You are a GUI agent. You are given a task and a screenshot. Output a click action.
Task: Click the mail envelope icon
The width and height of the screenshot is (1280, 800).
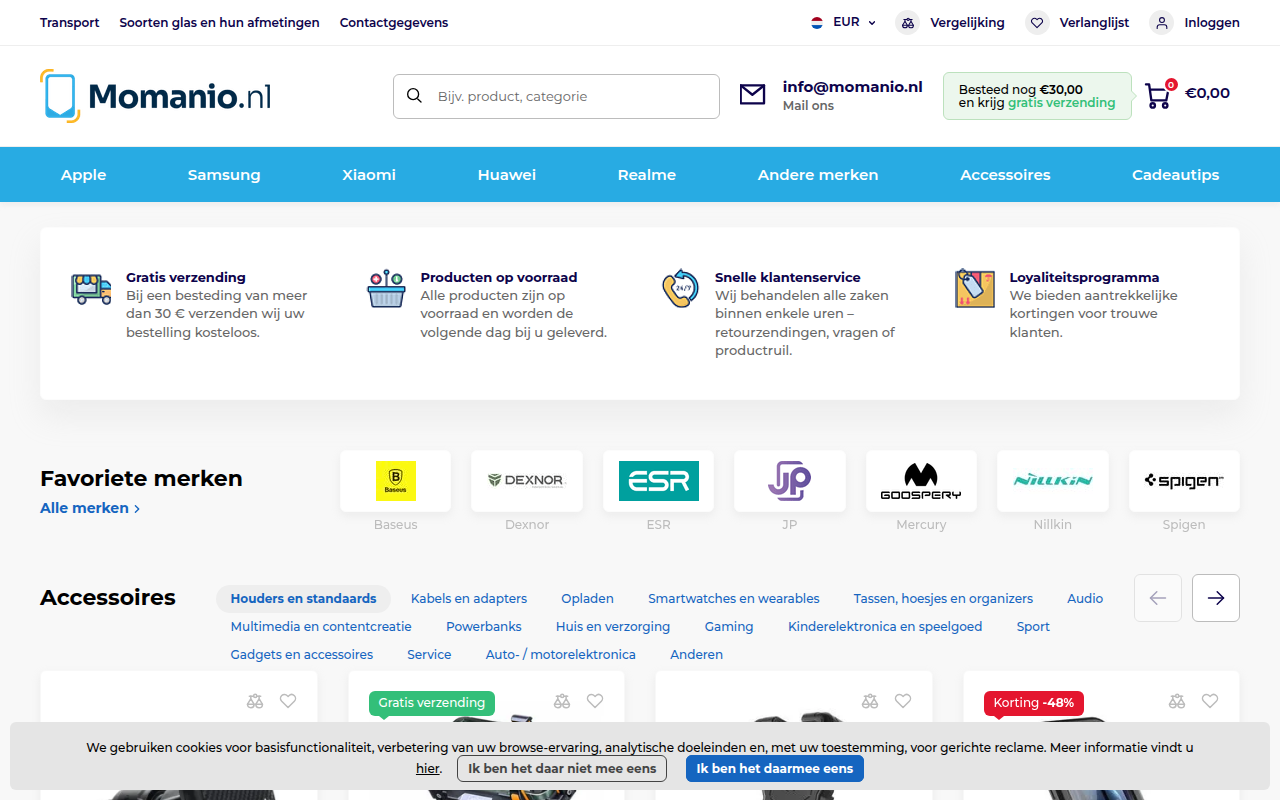click(752, 95)
